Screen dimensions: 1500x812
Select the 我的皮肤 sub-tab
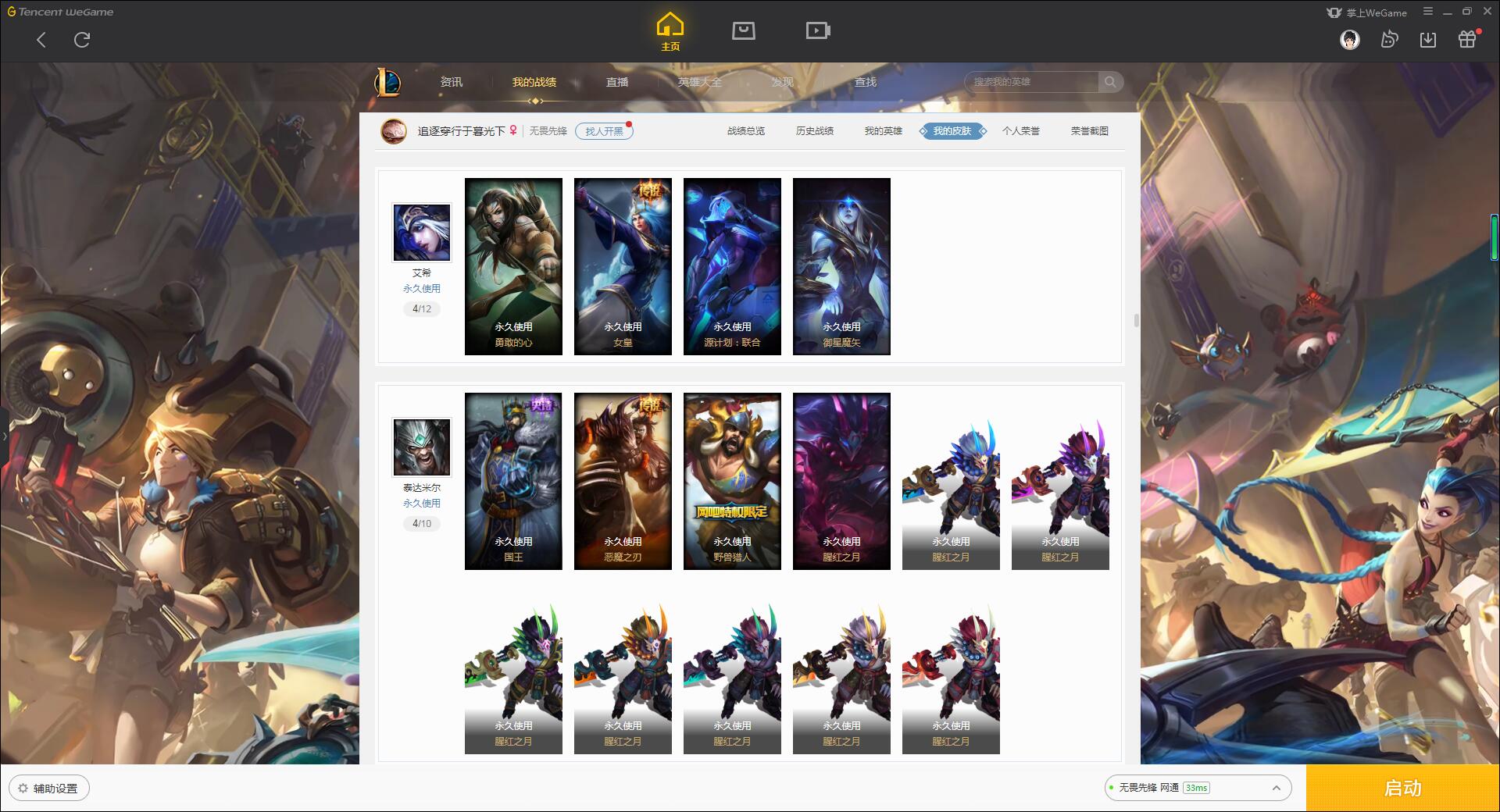(952, 131)
